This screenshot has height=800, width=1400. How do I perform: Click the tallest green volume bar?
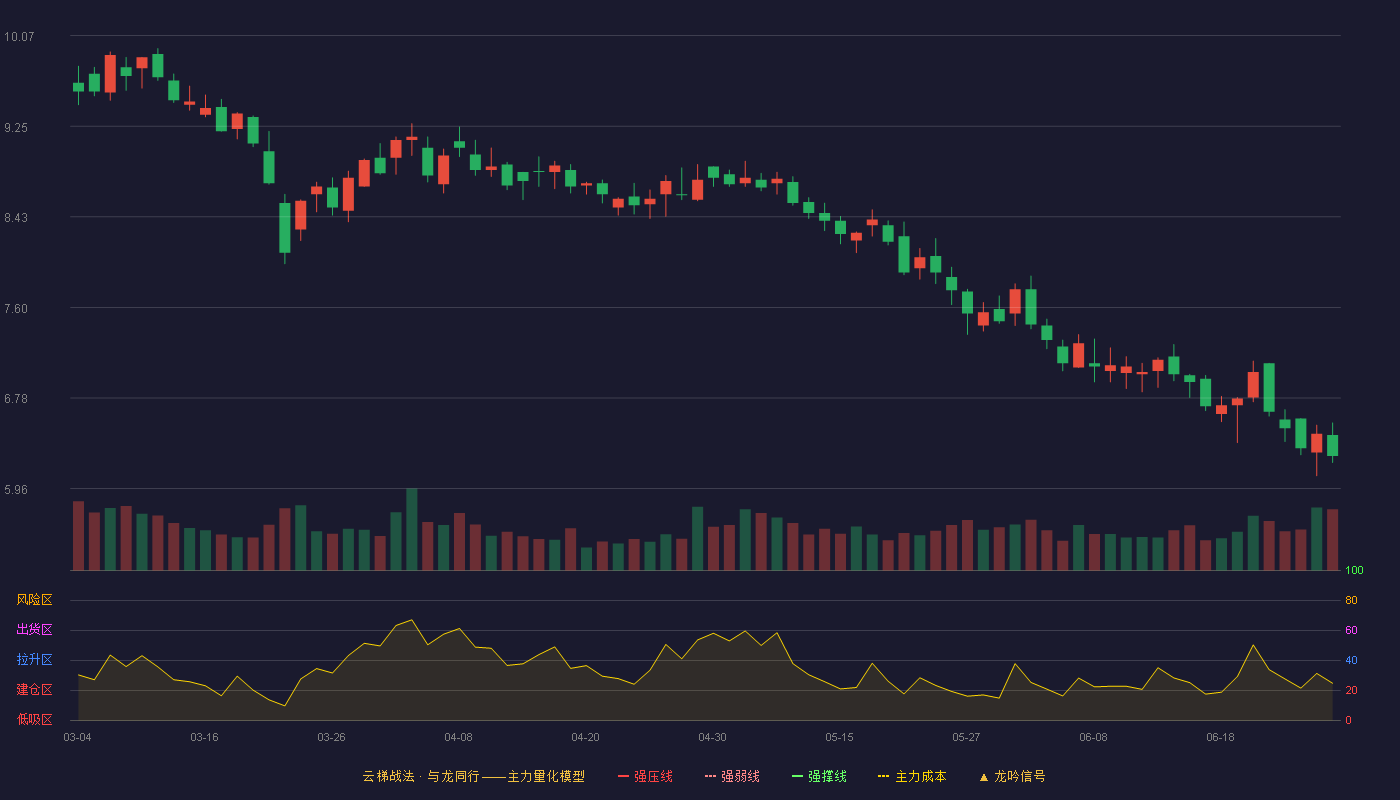tap(412, 529)
